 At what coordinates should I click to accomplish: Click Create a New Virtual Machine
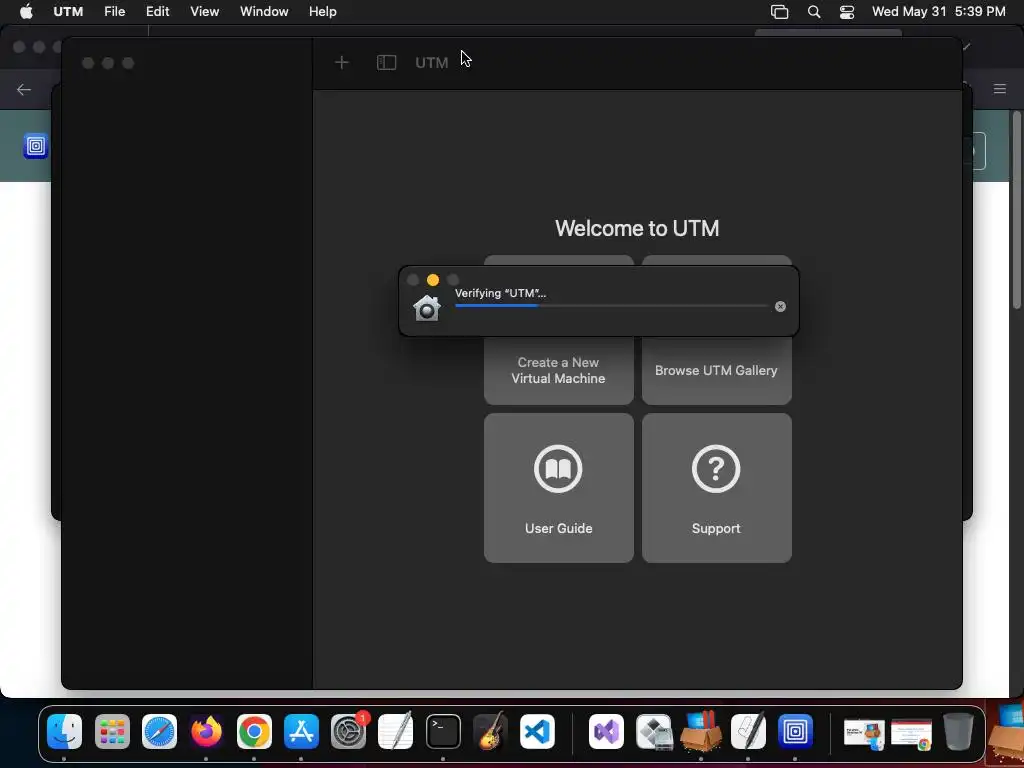click(x=558, y=370)
